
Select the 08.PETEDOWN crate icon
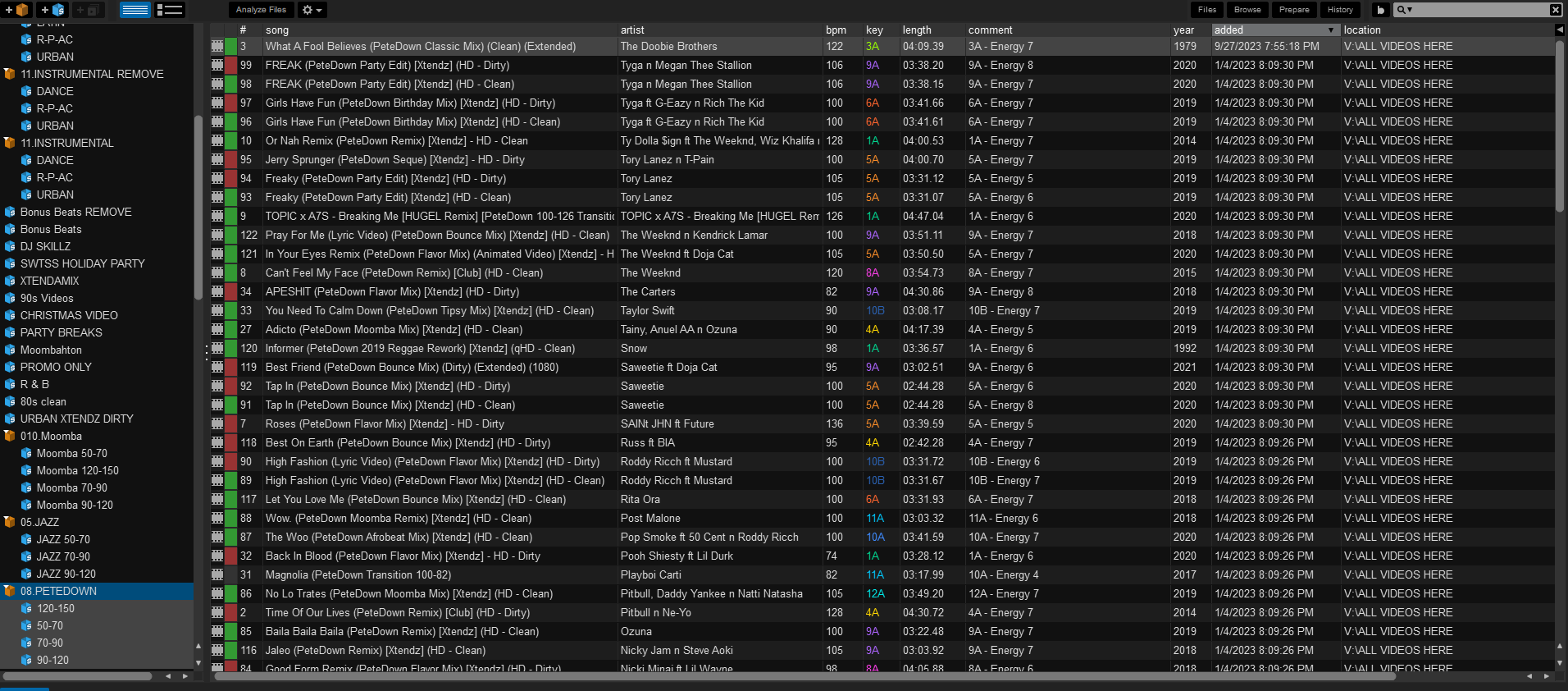pos(10,591)
